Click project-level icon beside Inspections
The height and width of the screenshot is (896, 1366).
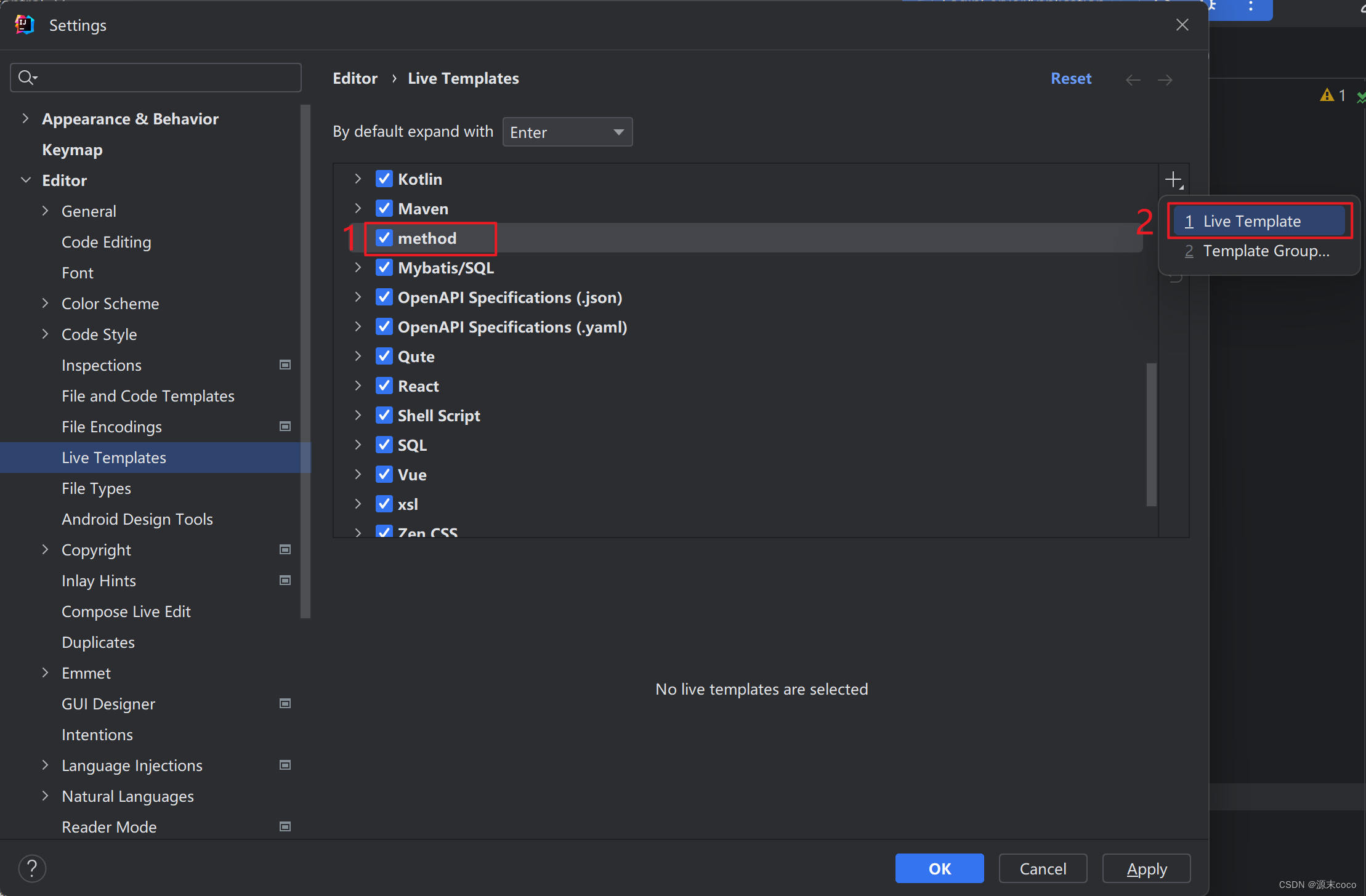[285, 365]
